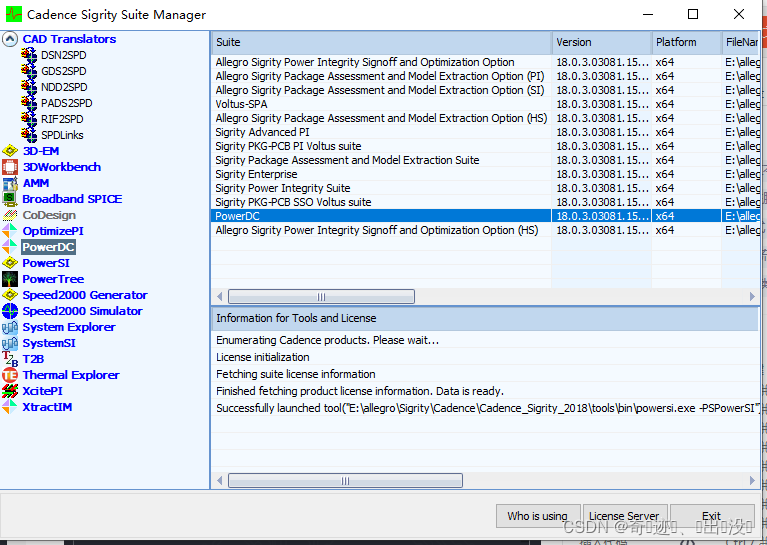Click the Cadence Sigrity title bar icon

click(x=13, y=14)
